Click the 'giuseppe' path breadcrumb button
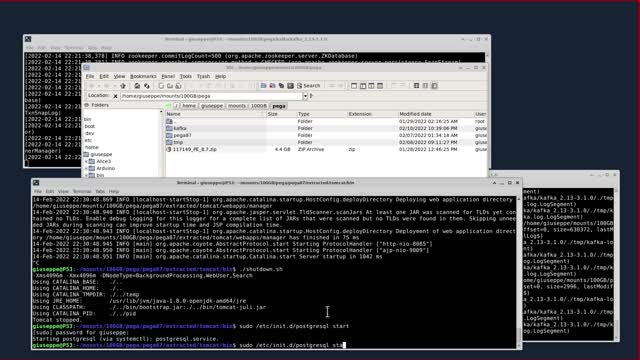The width and height of the screenshot is (640, 360). [212, 106]
